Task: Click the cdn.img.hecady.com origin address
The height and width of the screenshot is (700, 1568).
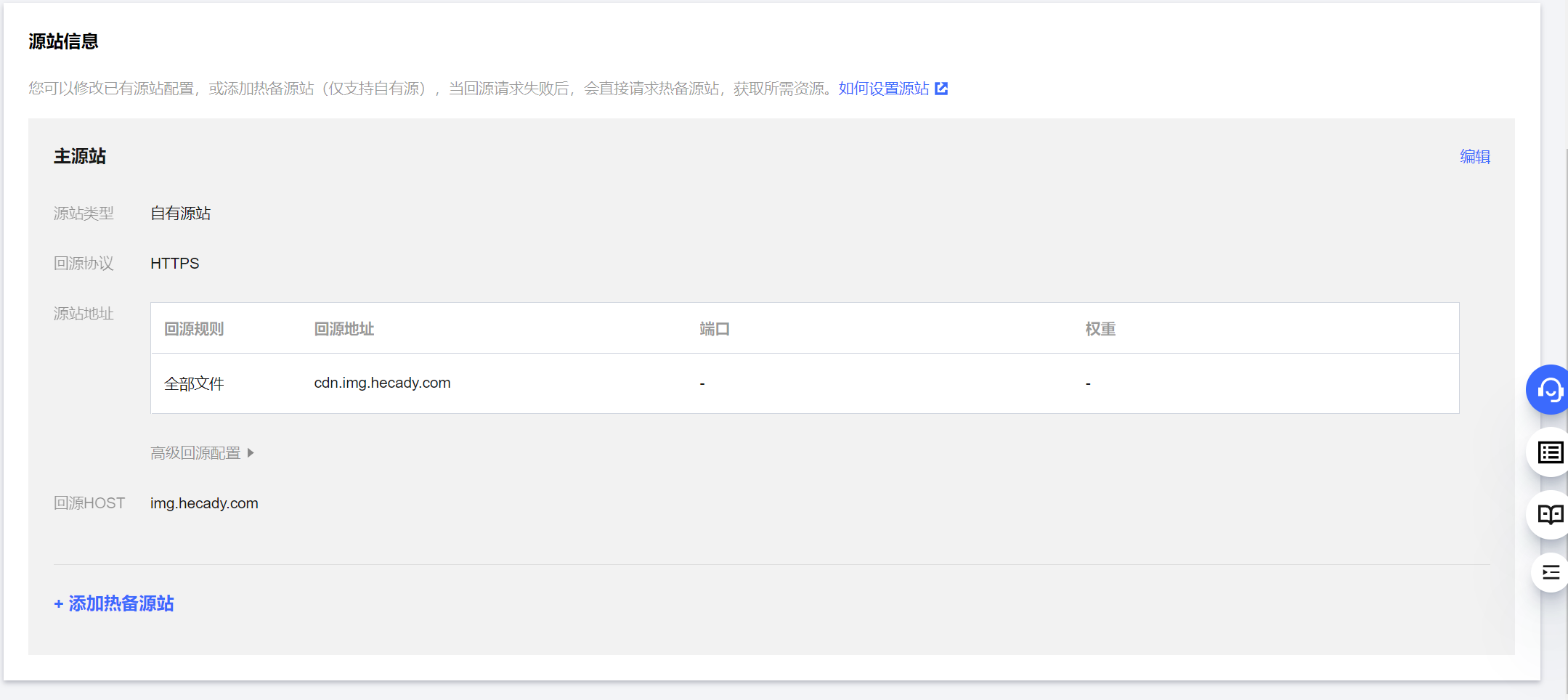Action: [x=382, y=383]
